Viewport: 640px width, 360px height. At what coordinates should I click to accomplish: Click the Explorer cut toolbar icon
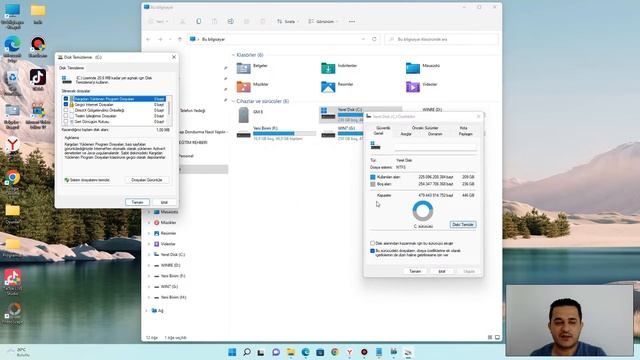pyautogui.click(x=182, y=21)
